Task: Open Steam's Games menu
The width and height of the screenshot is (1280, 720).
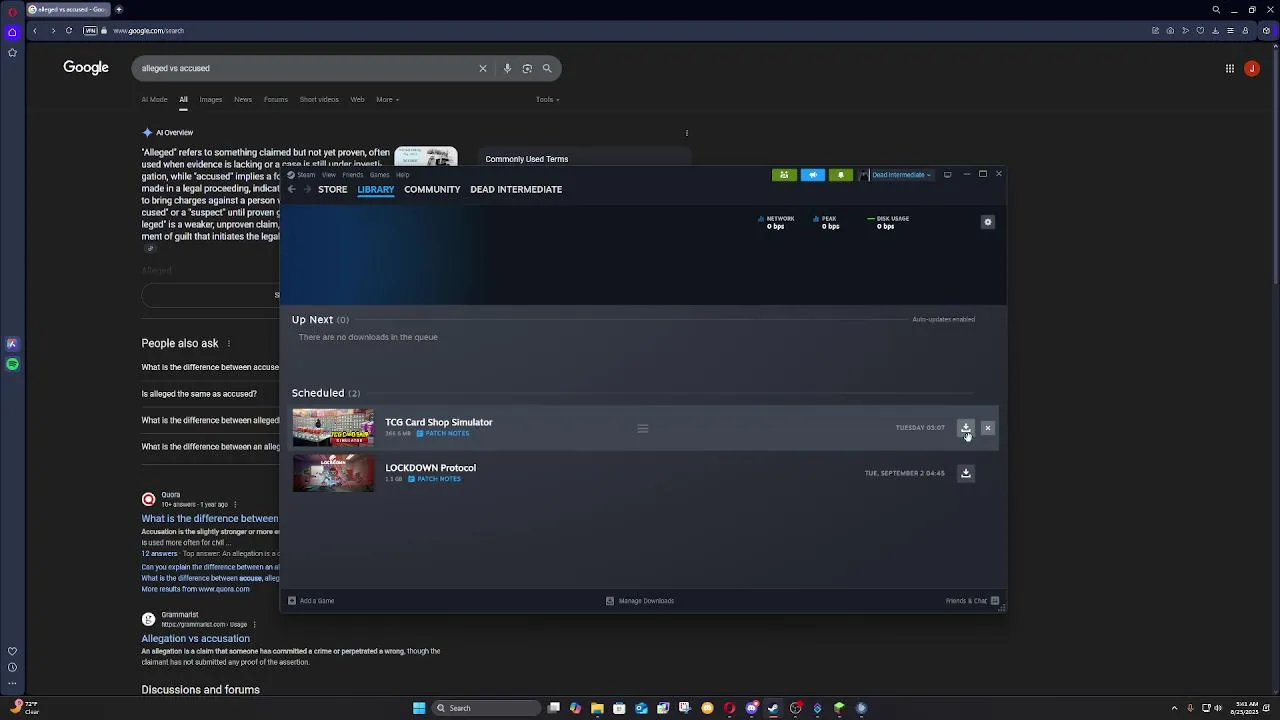Action: (x=379, y=175)
